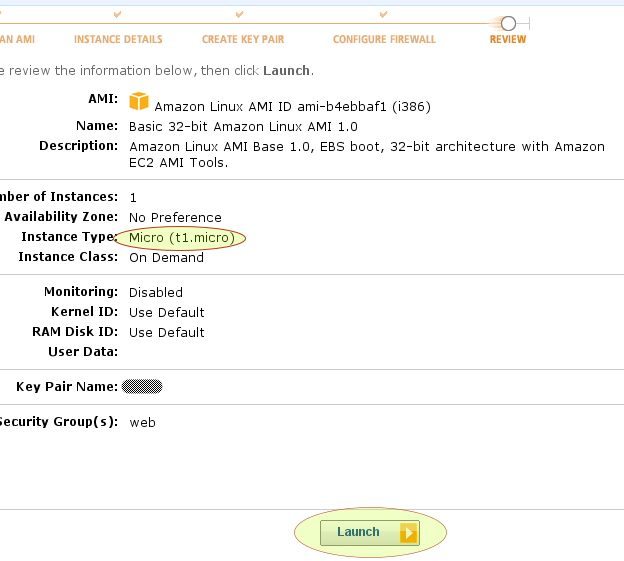
Task: Click the 'Description:' label
Action: (78, 146)
